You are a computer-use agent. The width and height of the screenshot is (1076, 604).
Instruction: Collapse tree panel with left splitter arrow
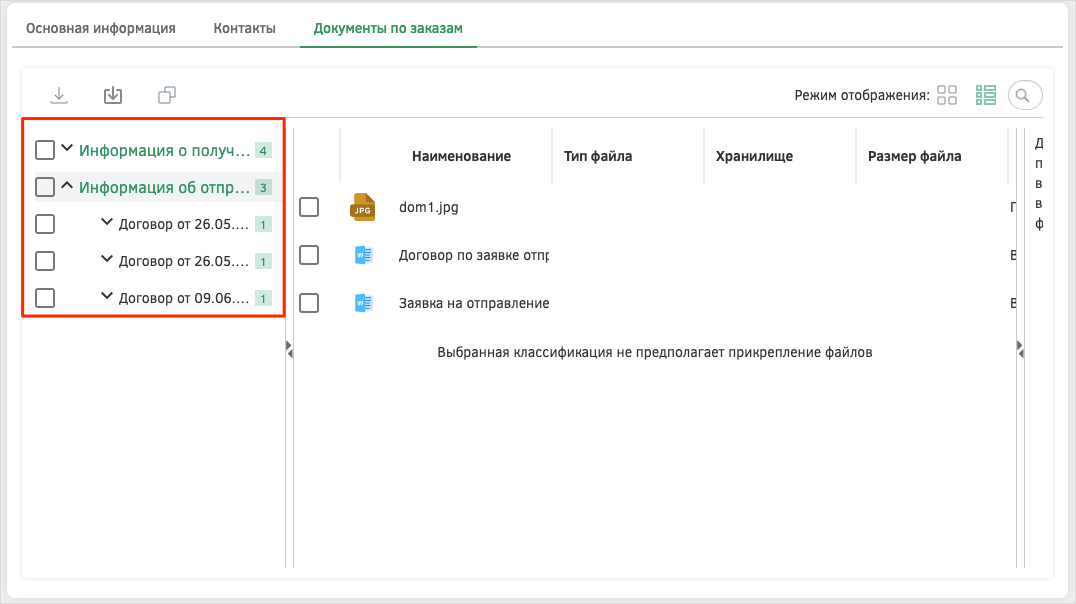(x=290, y=349)
